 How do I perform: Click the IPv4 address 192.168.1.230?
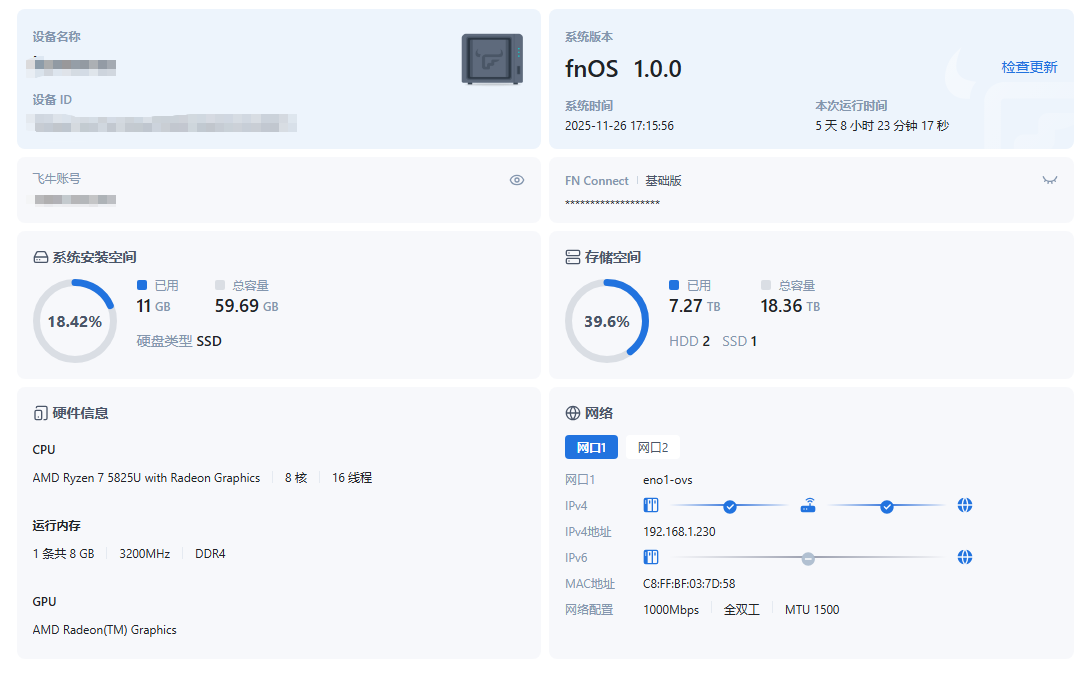click(679, 532)
